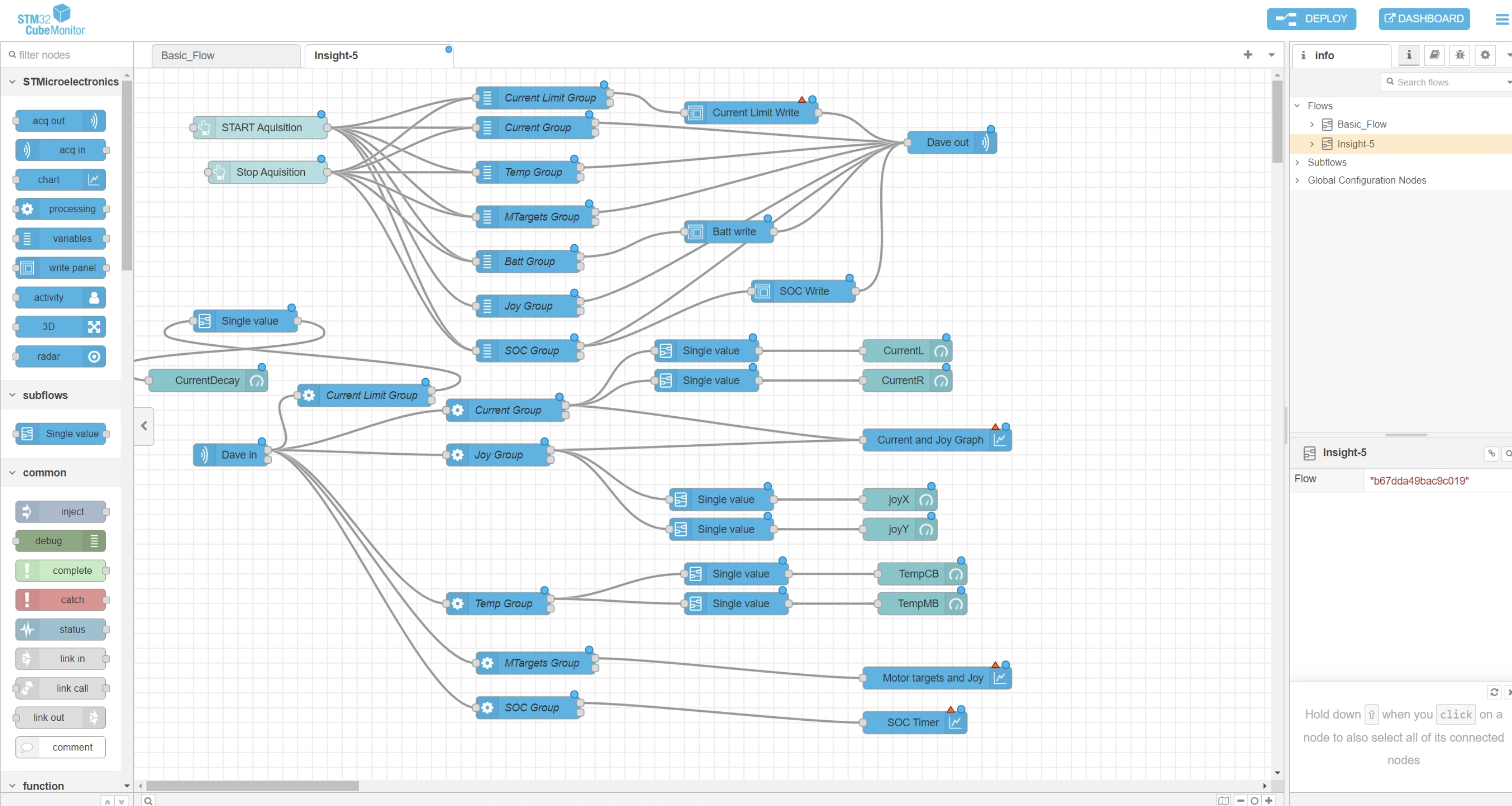Select the Current Limit Write node
This screenshot has height=806, width=1512.
click(751, 113)
